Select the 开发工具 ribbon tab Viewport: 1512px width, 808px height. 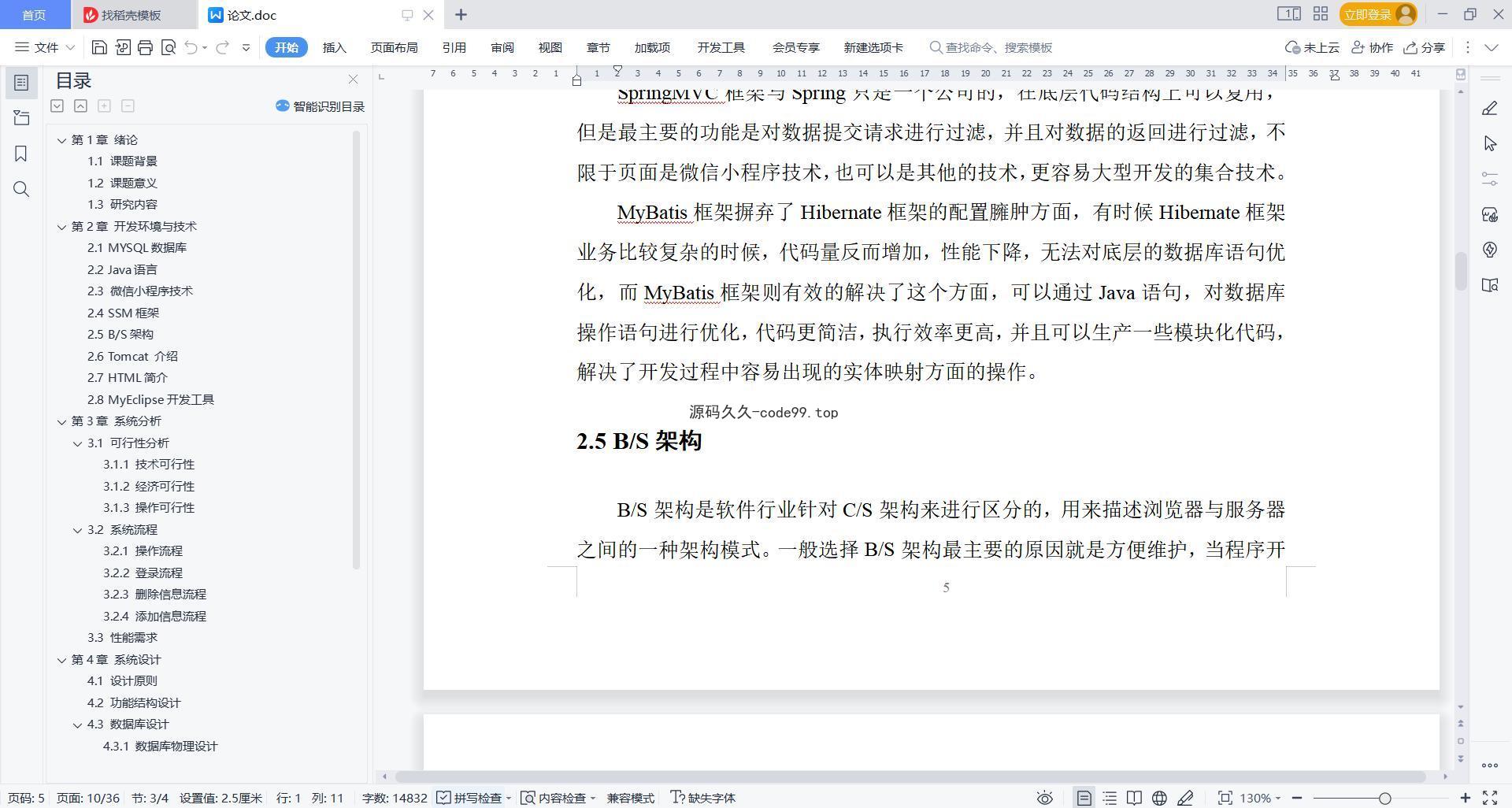pos(721,47)
